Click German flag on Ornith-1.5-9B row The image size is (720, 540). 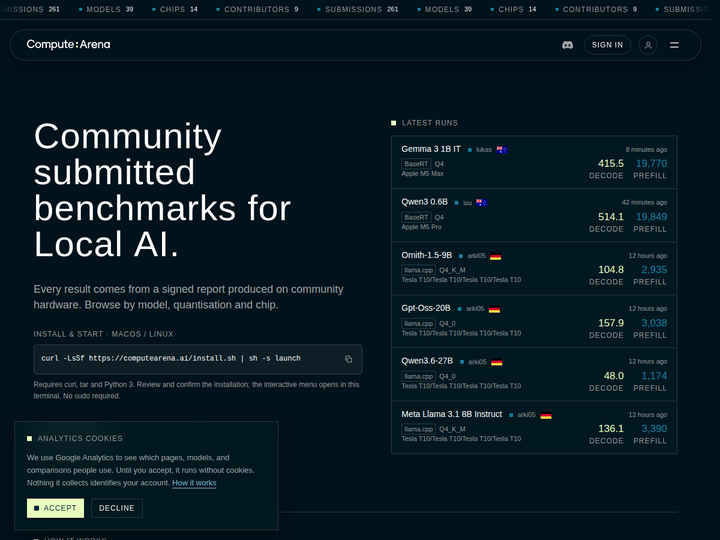tap(495, 256)
